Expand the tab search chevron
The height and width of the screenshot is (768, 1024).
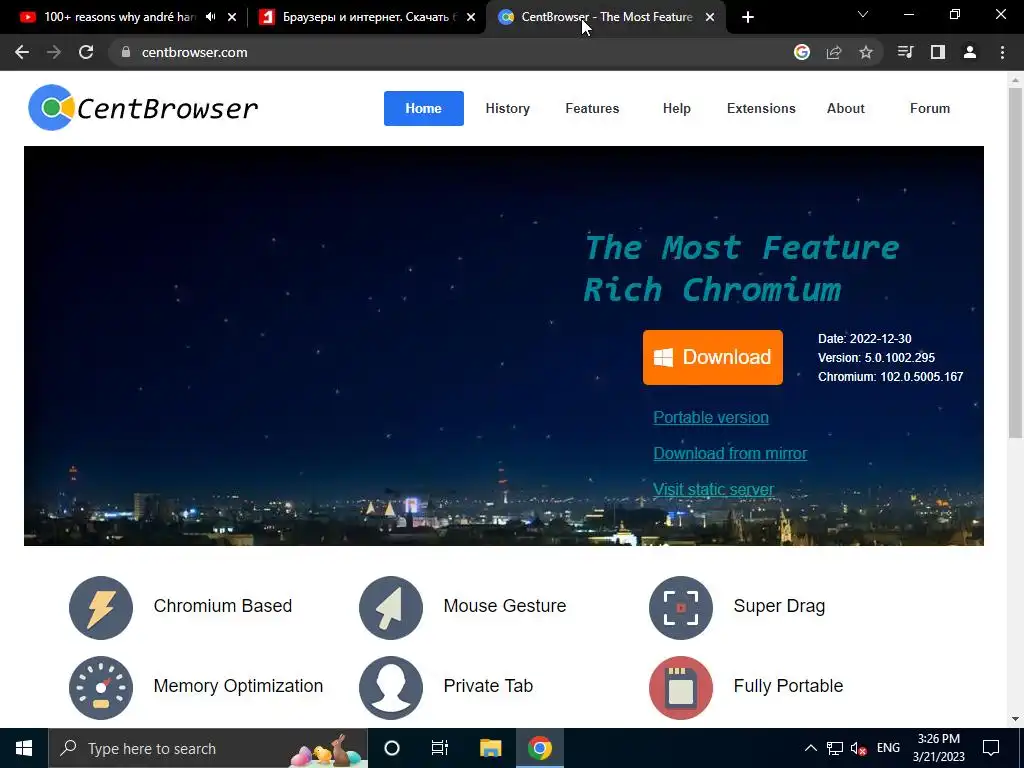coord(863,14)
